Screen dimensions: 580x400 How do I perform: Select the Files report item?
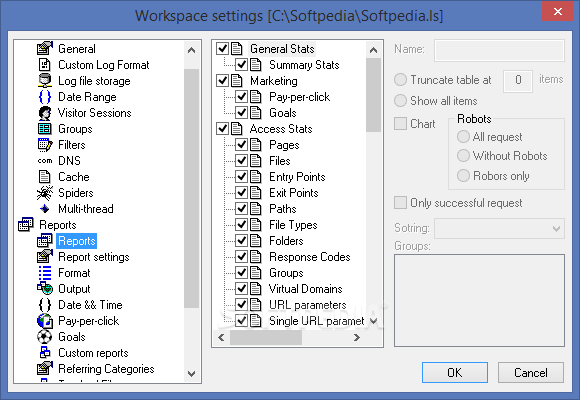pyautogui.click(x=280, y=161)
